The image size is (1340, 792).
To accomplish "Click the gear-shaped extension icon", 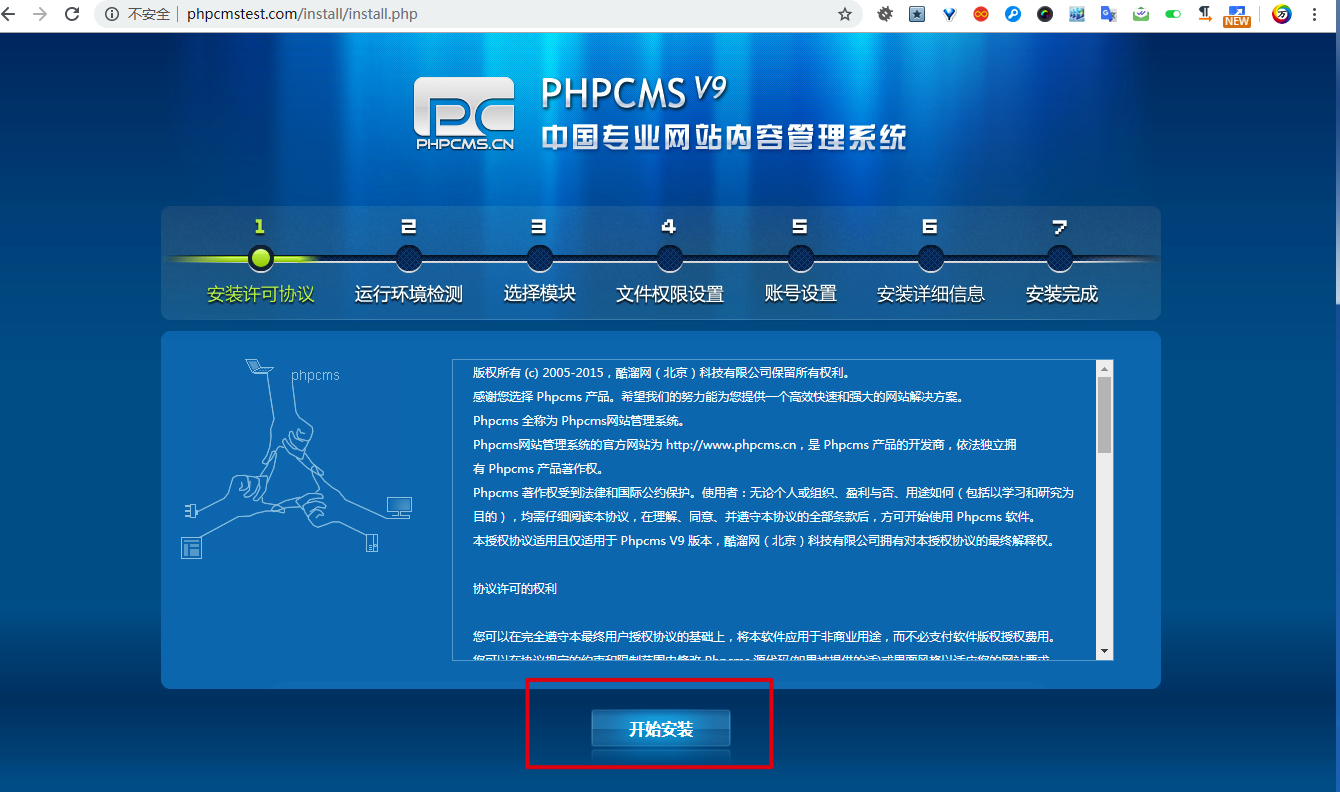I will (884, 14).
